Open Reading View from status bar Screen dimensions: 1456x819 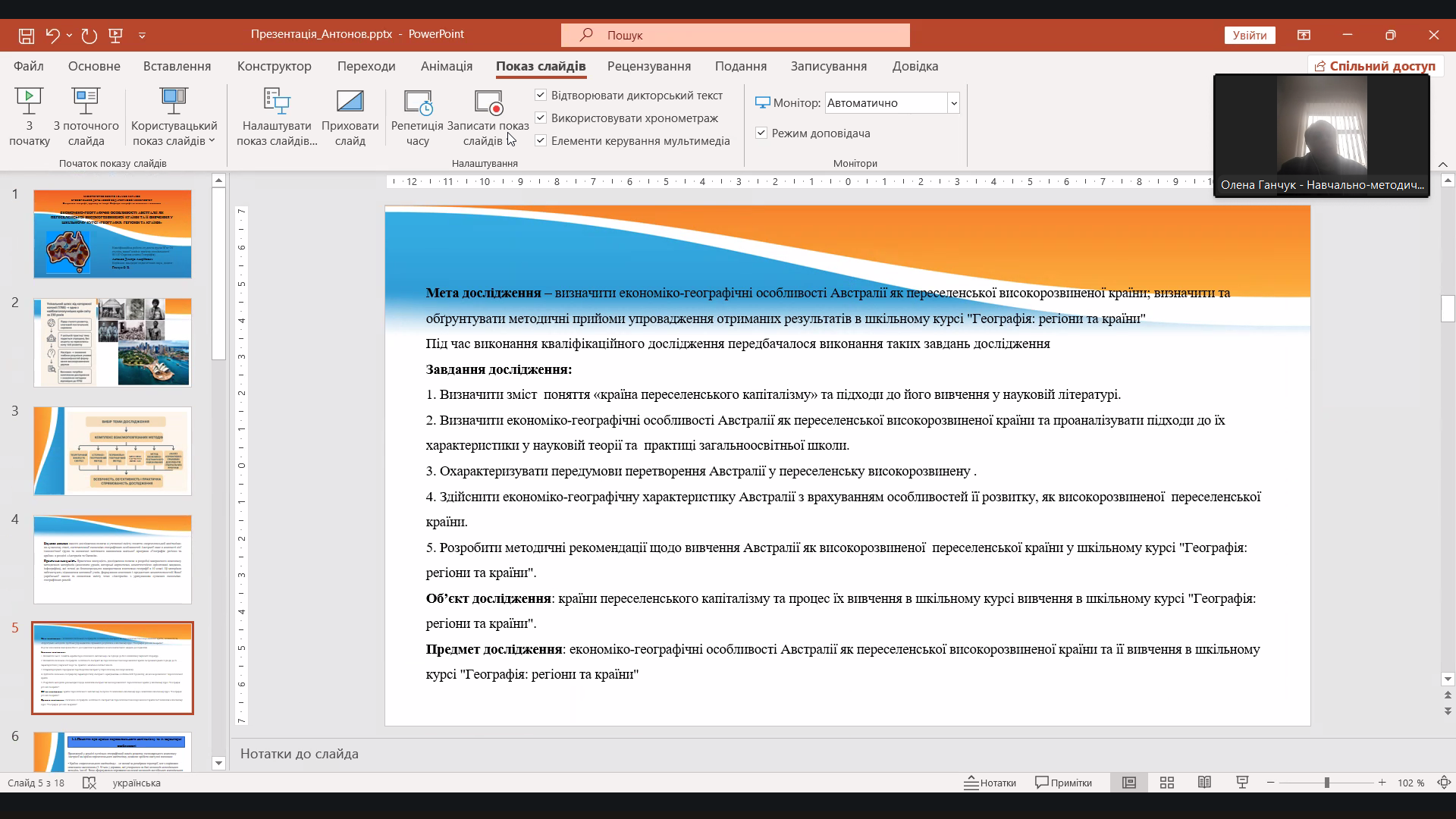pyautogui.click(x=1204, y=783)
